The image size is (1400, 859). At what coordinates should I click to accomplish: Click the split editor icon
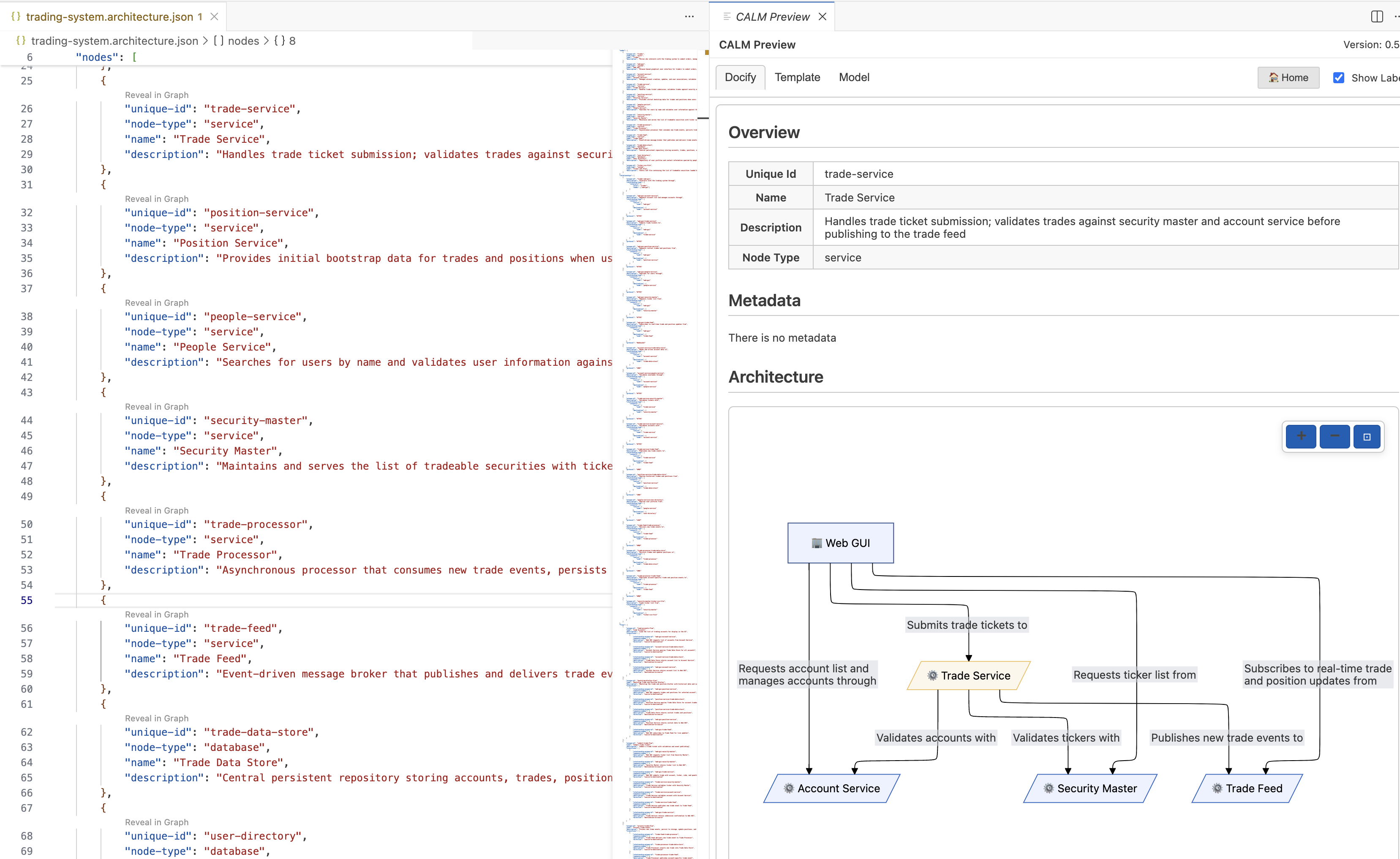click(x=1377, y=16)
